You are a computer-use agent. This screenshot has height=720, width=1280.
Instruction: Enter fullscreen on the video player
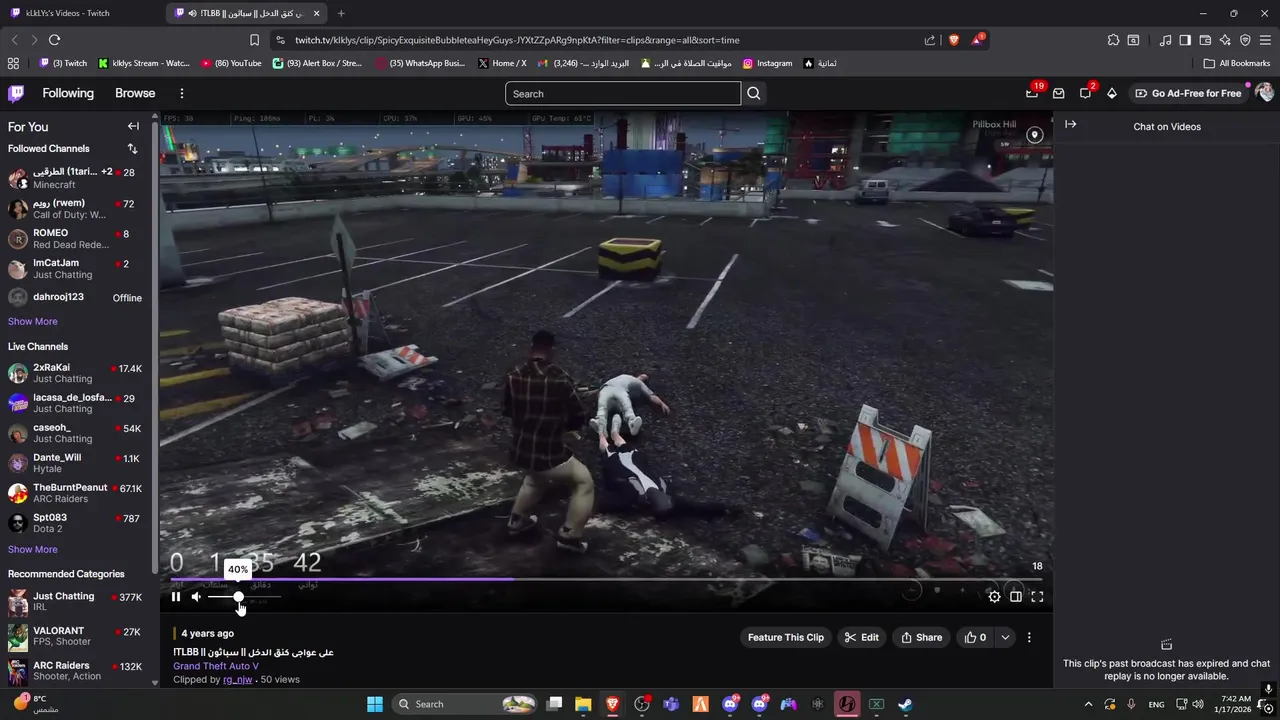coord(1037,597)
